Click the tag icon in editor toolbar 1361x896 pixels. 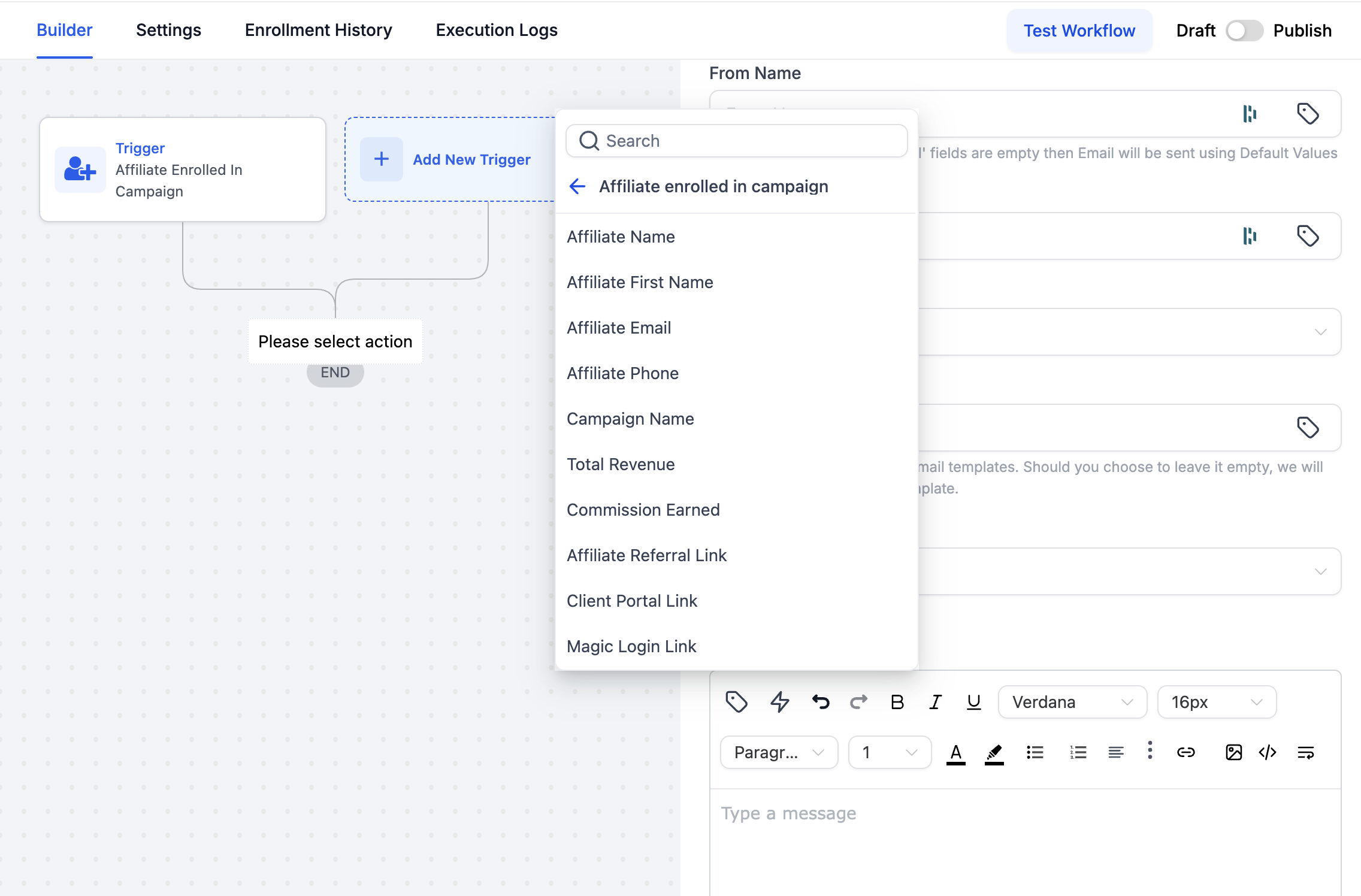(736, 701)
